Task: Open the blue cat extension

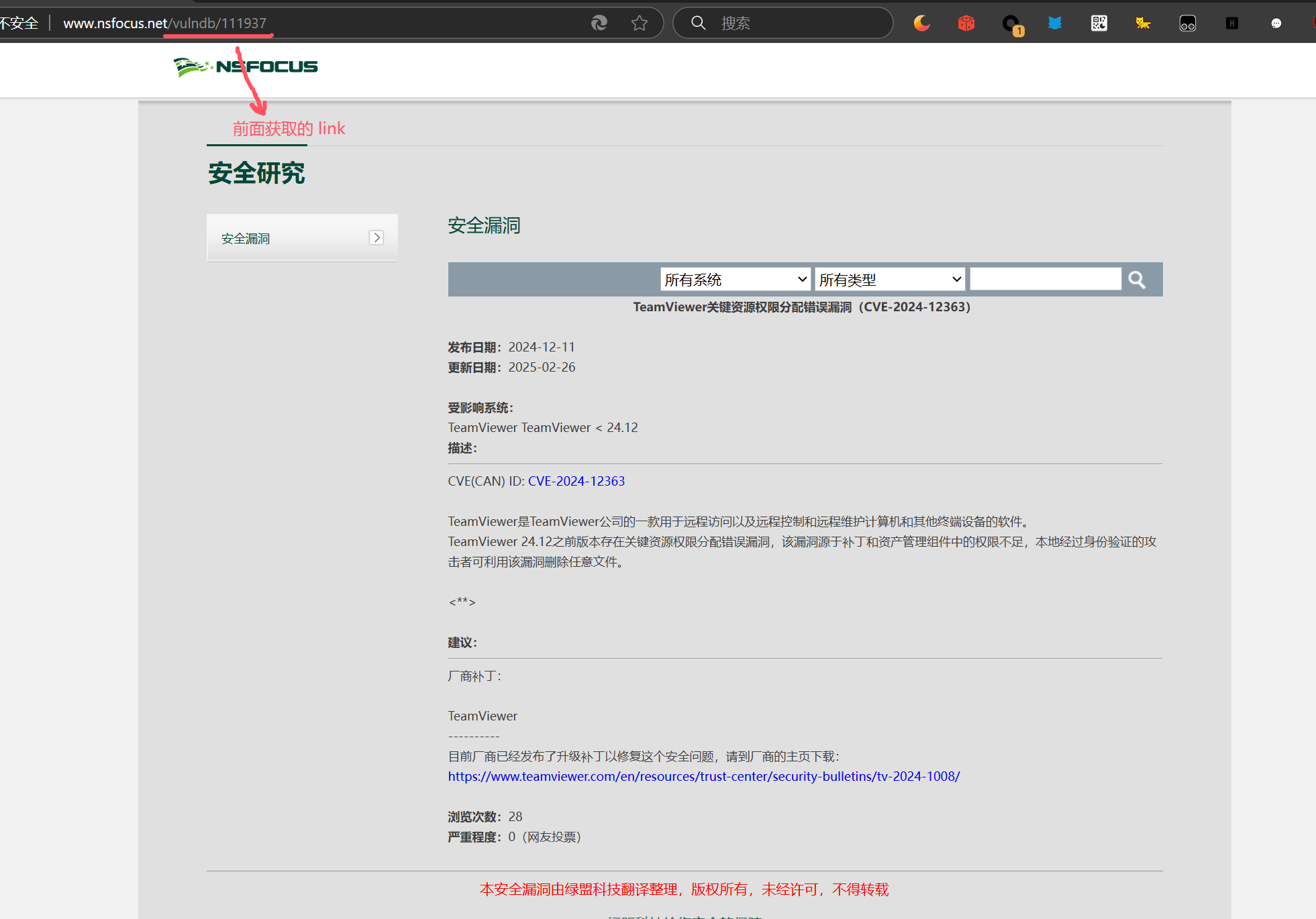Action: 1055,23
